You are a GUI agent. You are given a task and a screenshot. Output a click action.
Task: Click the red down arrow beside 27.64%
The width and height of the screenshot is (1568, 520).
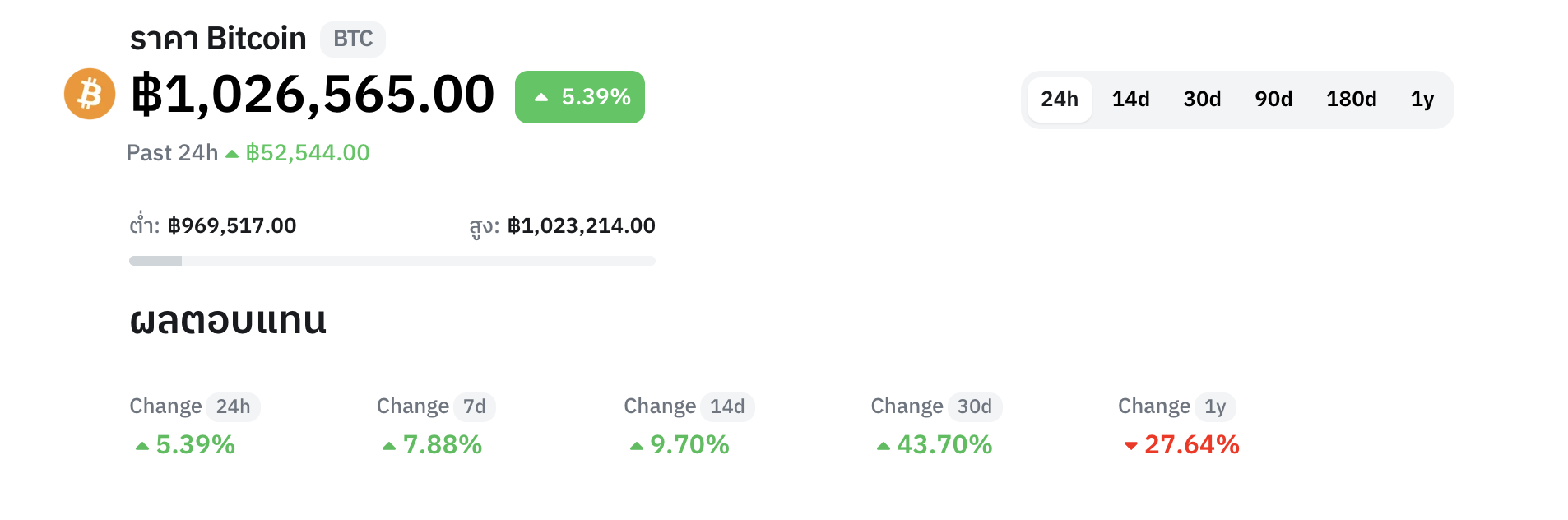pyautogui.click(x=1131, y=446)
